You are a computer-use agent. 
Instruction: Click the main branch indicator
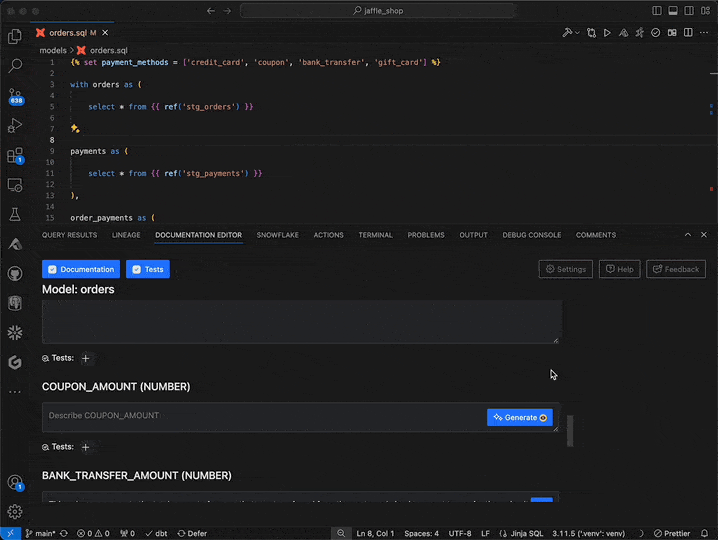(x=40, y=533)
